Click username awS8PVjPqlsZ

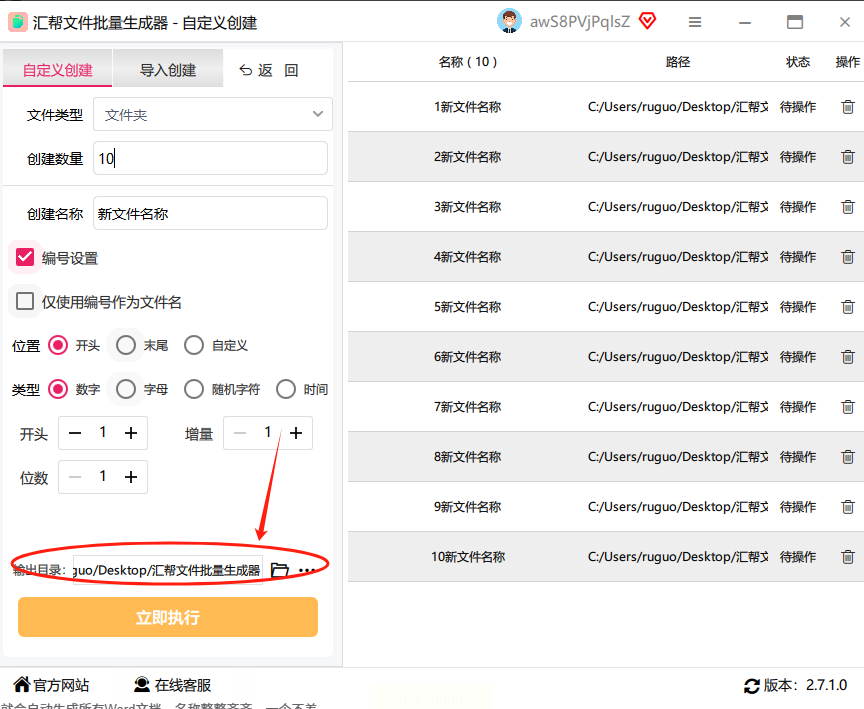click(580, 21)
